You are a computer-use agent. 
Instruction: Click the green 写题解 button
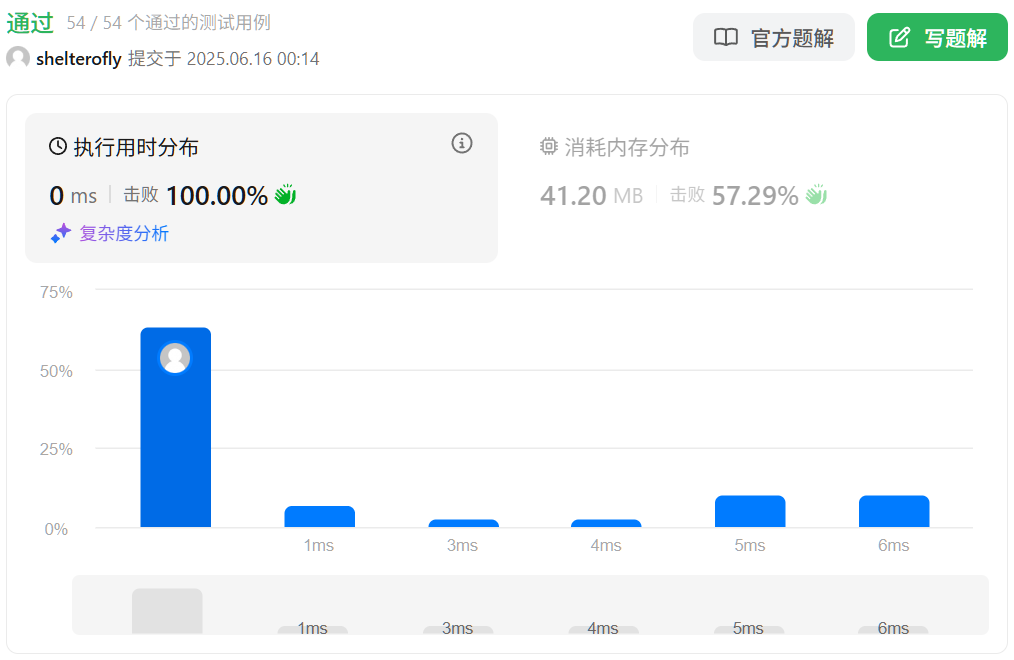point(937,37)
